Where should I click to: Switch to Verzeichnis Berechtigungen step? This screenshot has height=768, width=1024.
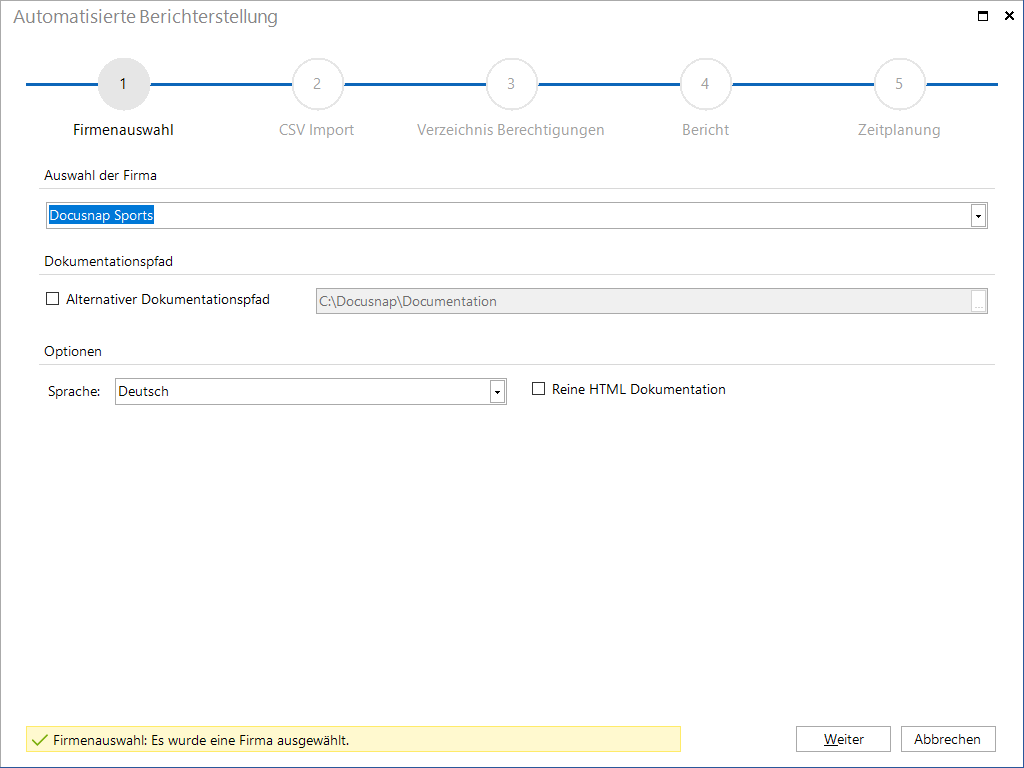coord(511,130)
